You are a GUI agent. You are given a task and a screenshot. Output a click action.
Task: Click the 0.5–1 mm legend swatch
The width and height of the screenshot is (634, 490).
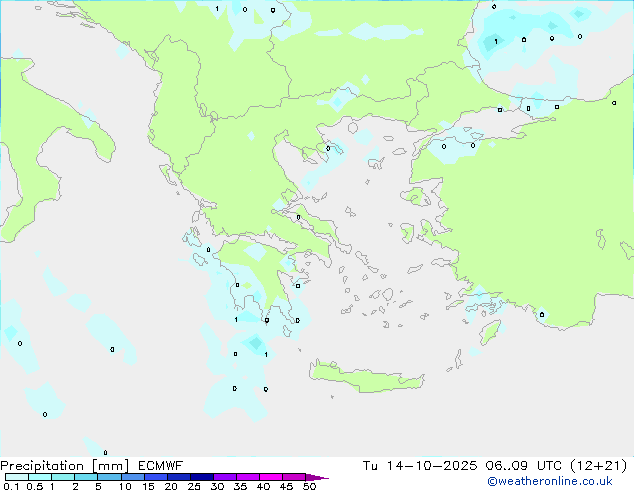click(x=40, y=477)
